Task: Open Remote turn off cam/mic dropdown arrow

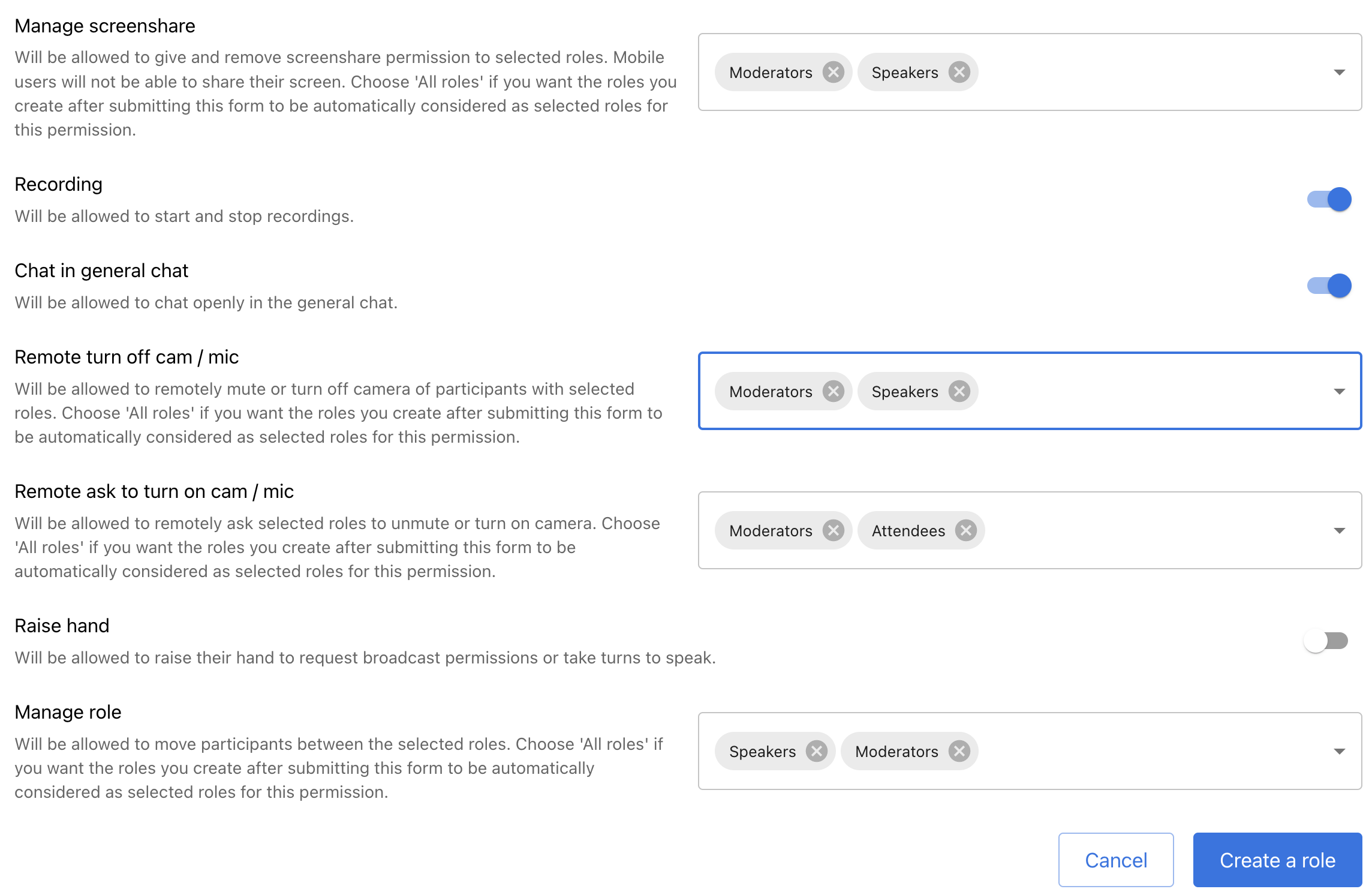Action: (1339, 392)
